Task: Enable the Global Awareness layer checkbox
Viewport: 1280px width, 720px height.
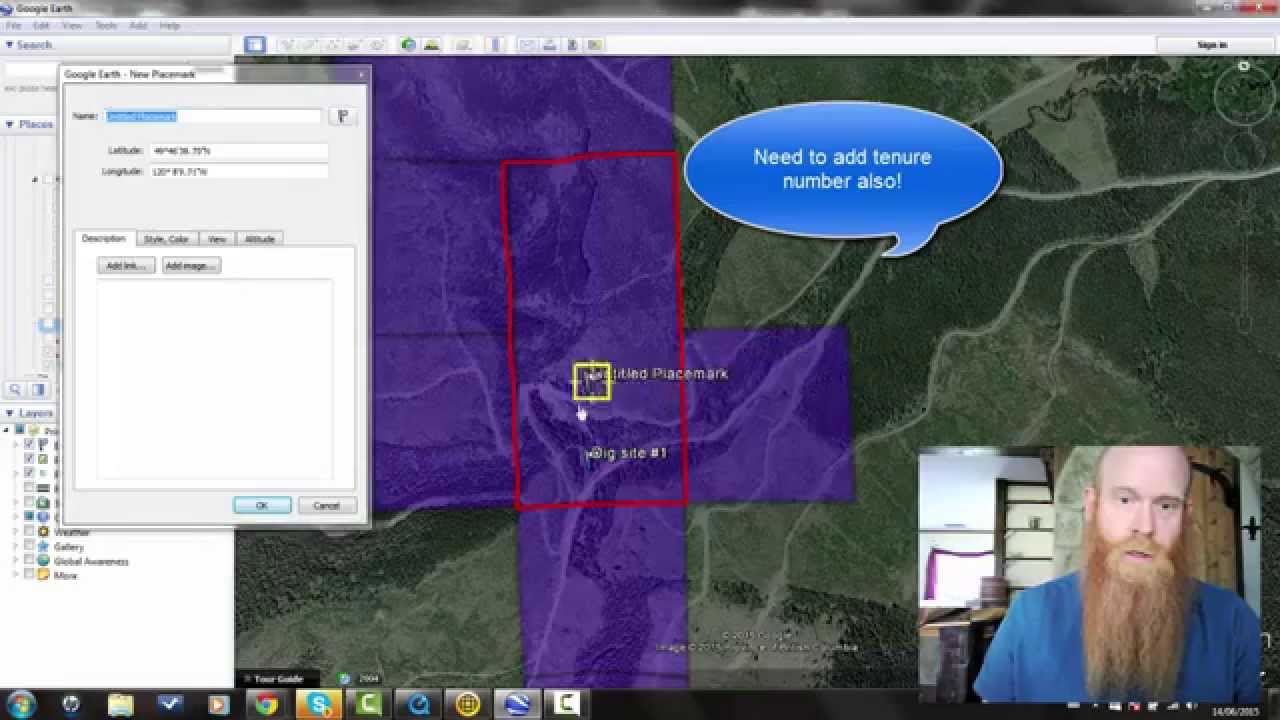Action: coord(28,560)
